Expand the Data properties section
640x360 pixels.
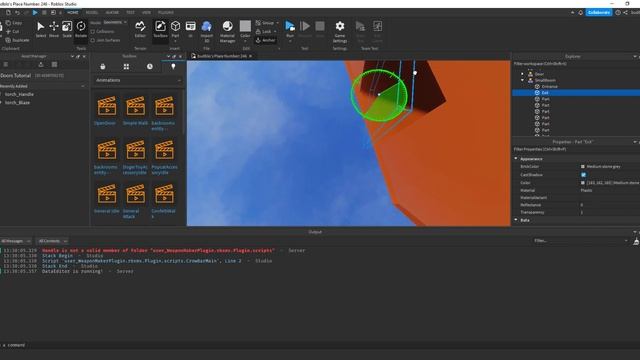516,220
